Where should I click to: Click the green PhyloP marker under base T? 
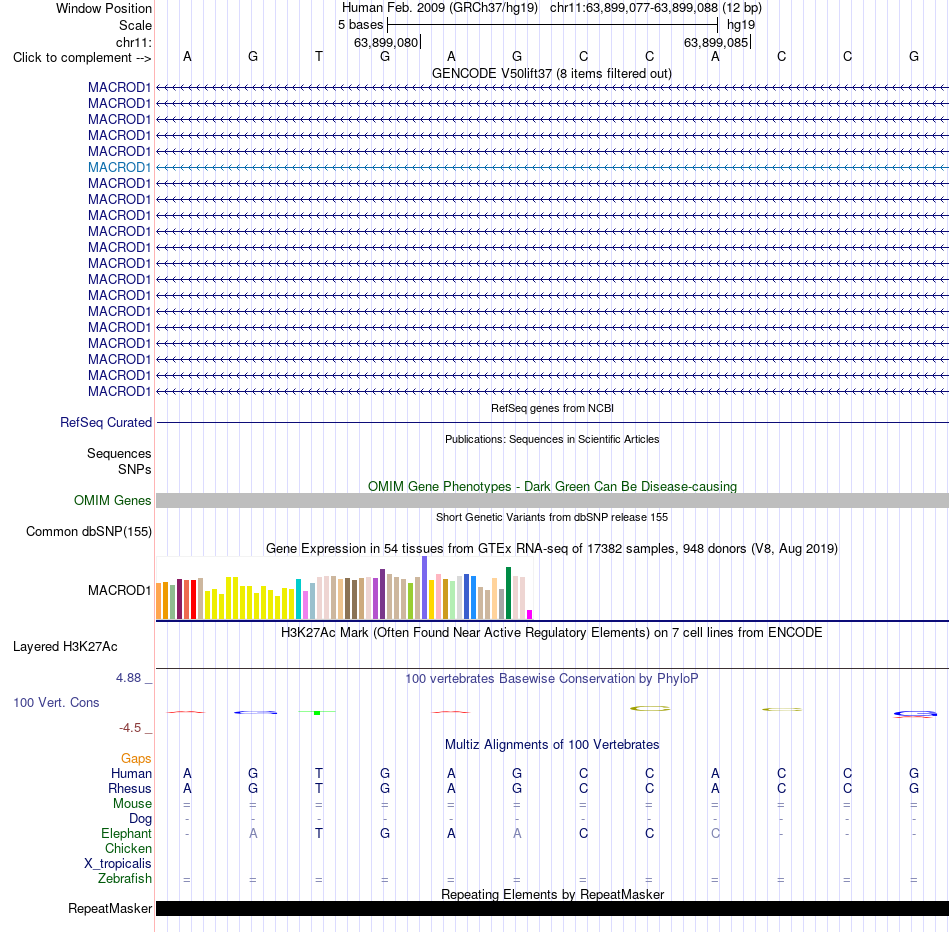click(x=317, y=713)
